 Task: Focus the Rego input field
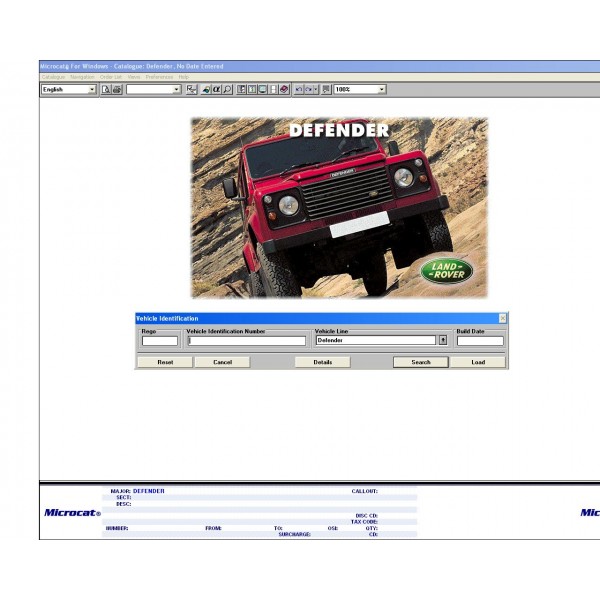(x=160, y=341)
